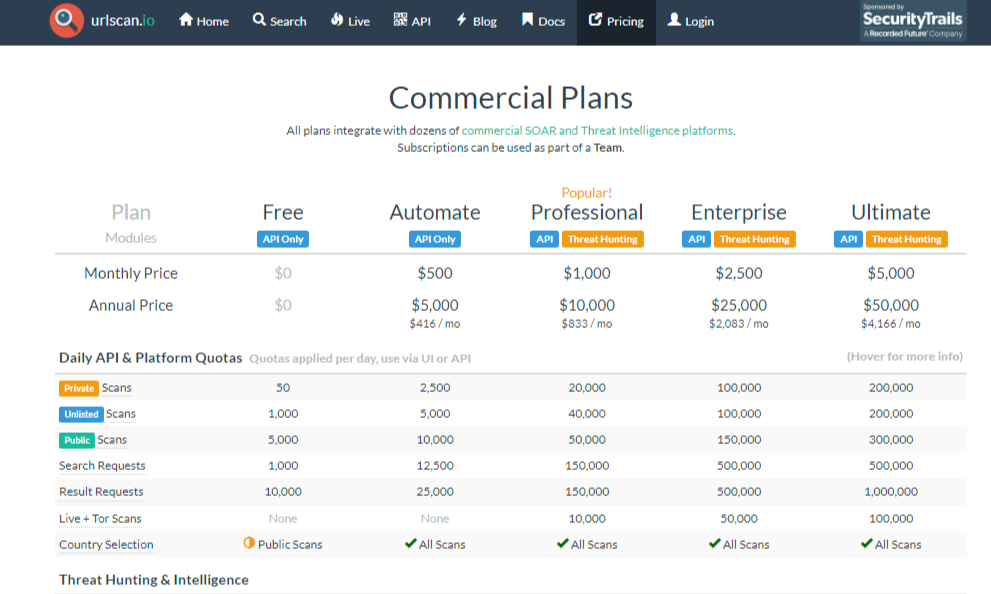Click the Live flame icon in navbar
This screenshot has height=594, width=991.
click(x=337, y=20)
